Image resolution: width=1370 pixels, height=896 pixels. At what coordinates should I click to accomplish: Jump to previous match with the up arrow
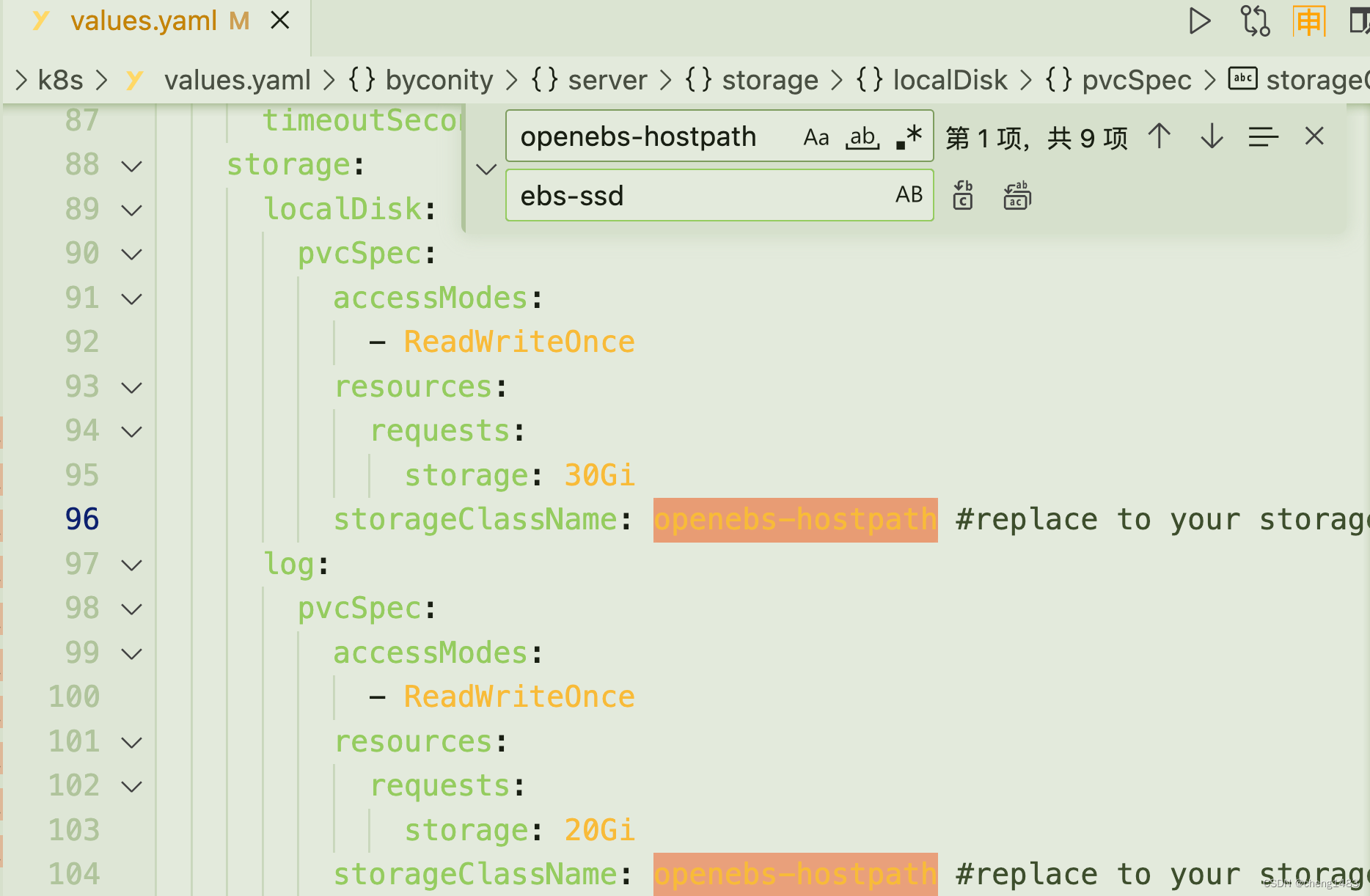pyautogui.click(x=1159, y=136)
